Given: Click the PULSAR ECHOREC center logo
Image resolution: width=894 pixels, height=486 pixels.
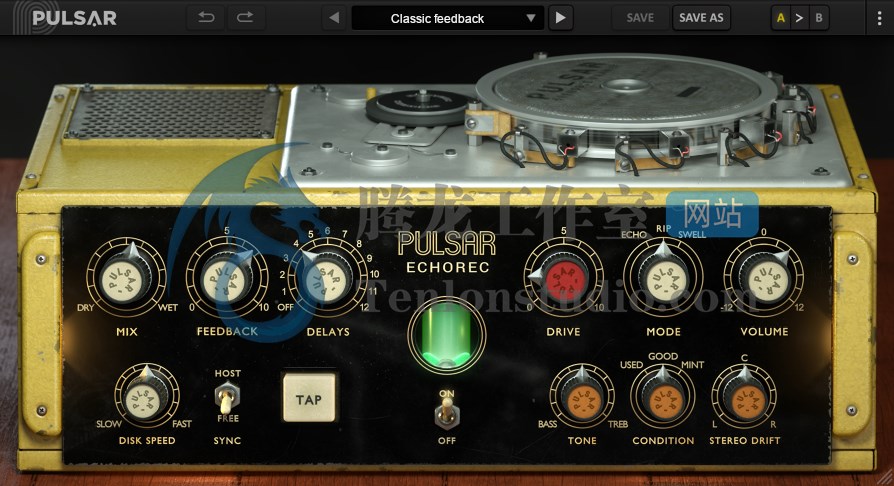Looking at the screenshot, I should pyautogui.click(x=447, y=252).
